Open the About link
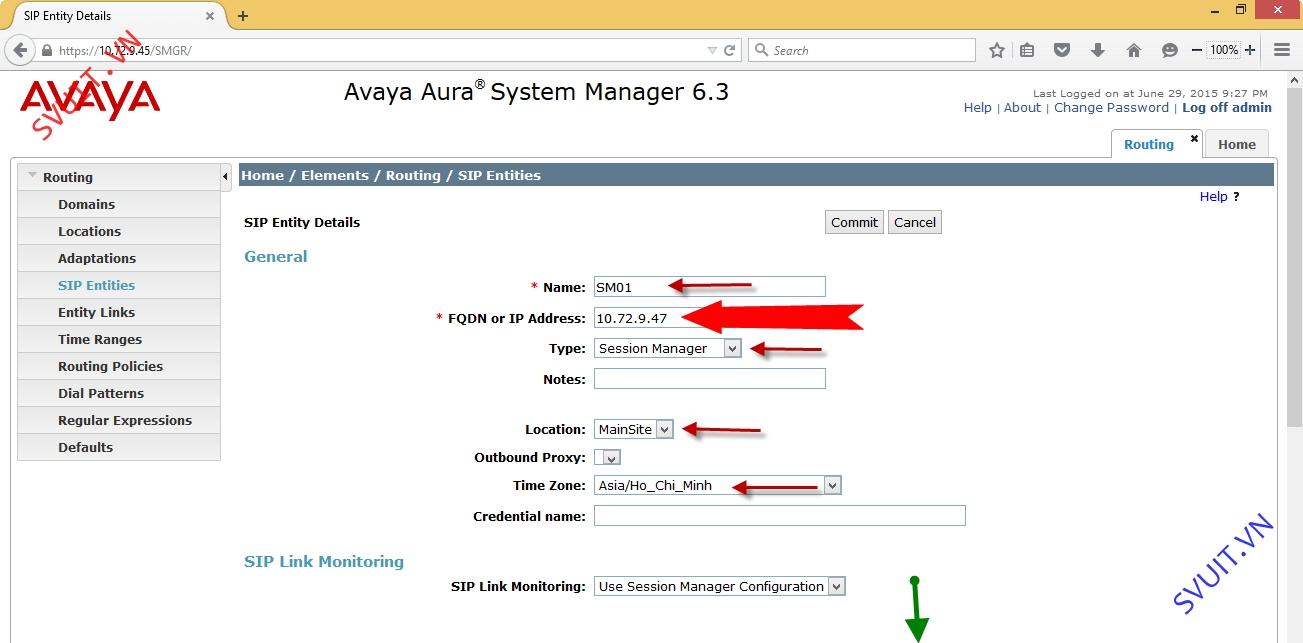The image size is (1303, 643). (1022, 108)
